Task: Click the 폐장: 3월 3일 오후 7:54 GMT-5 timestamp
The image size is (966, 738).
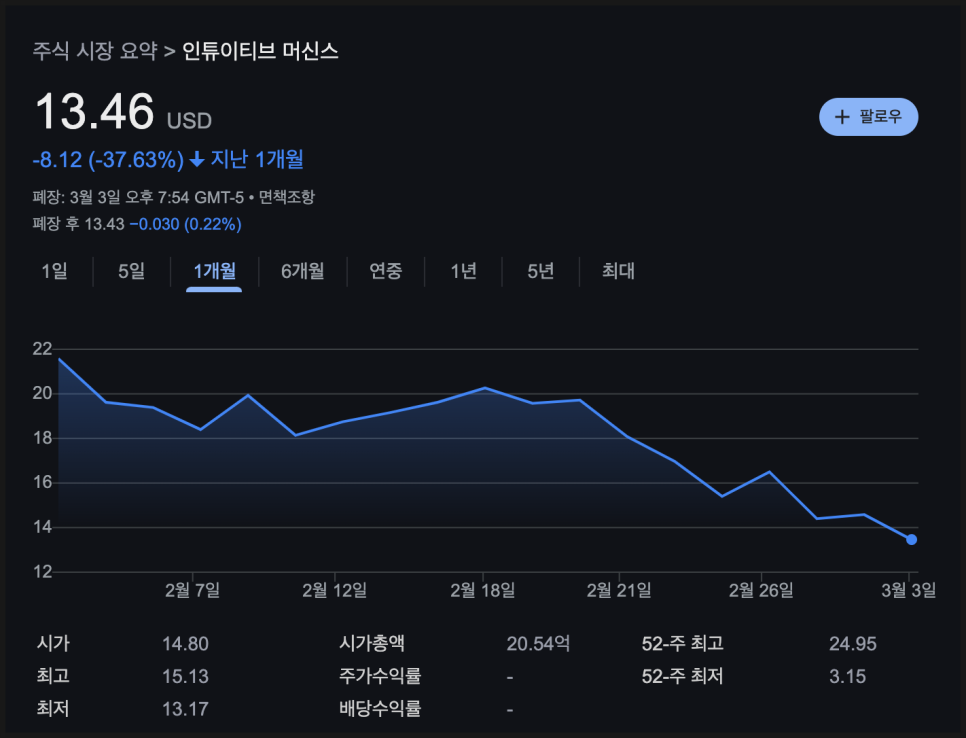Action: point(138,197)
